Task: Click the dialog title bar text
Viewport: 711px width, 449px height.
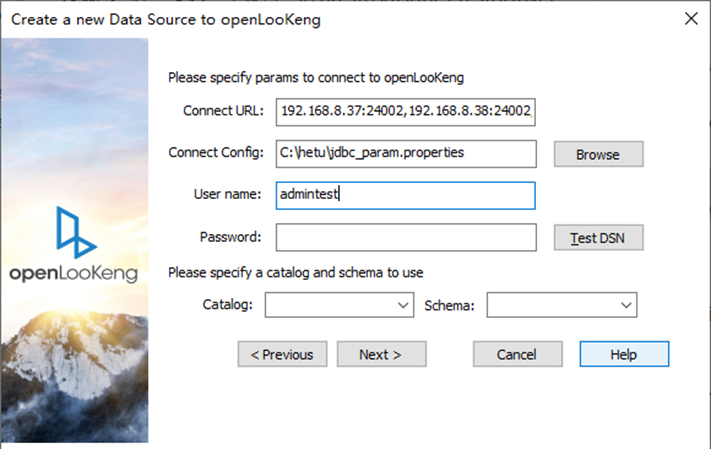Action: tap(166, 20)
